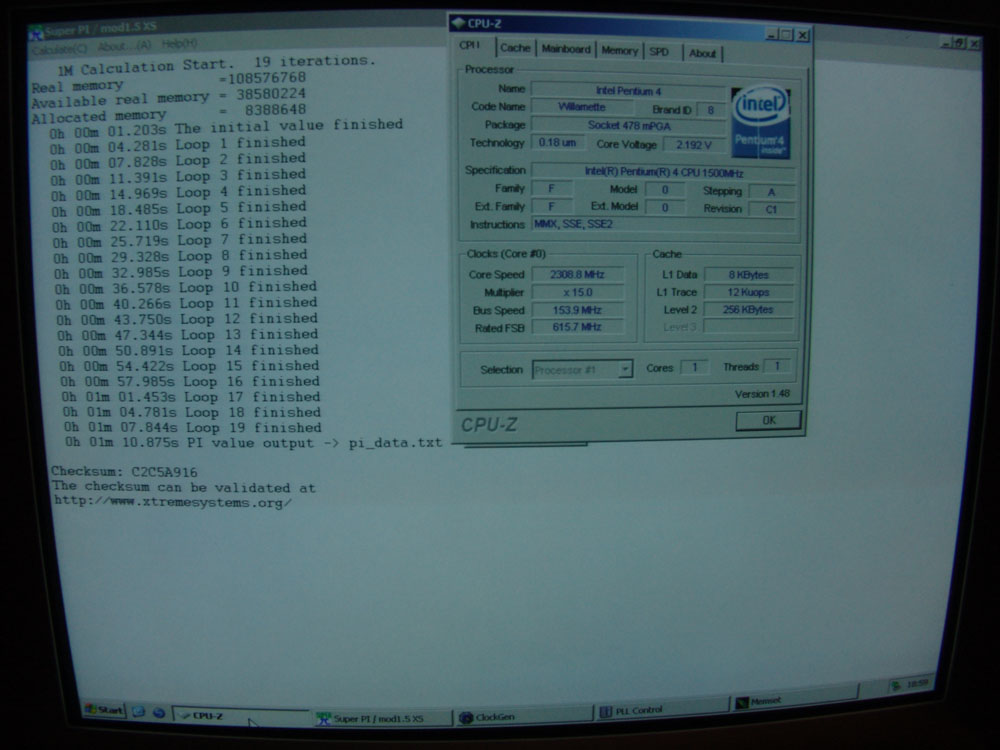1000x750 pixels.
Task: Click the system tray clock
Action: (x=917, y=684)
